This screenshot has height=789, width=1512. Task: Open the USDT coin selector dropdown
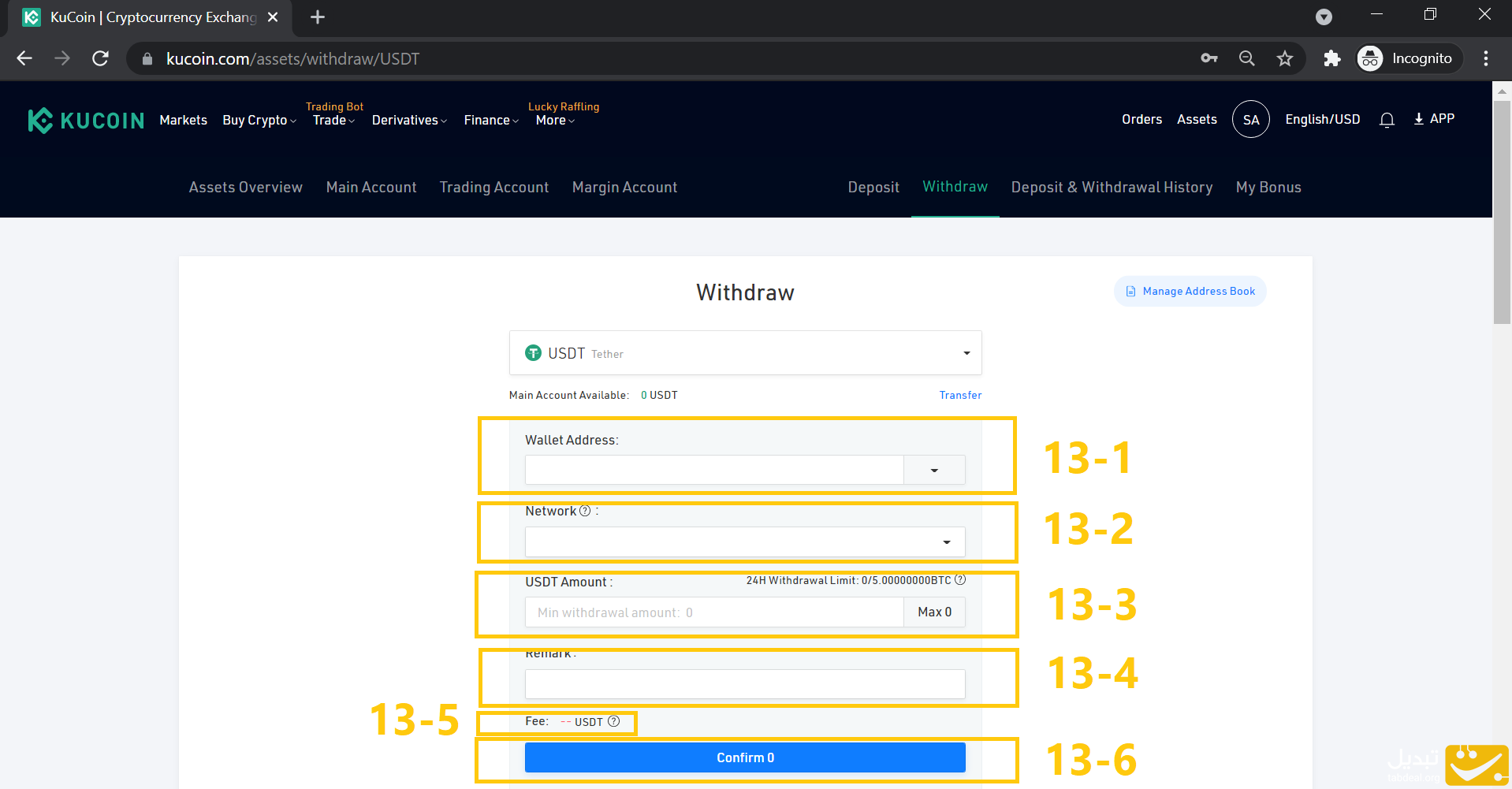(745, 353)
